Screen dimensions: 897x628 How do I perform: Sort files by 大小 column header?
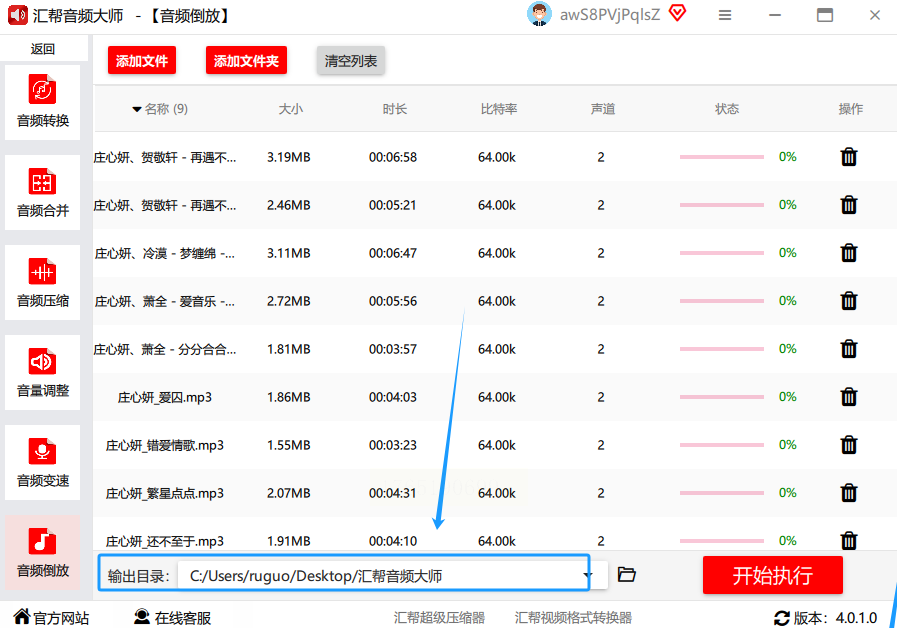[290, 109]
